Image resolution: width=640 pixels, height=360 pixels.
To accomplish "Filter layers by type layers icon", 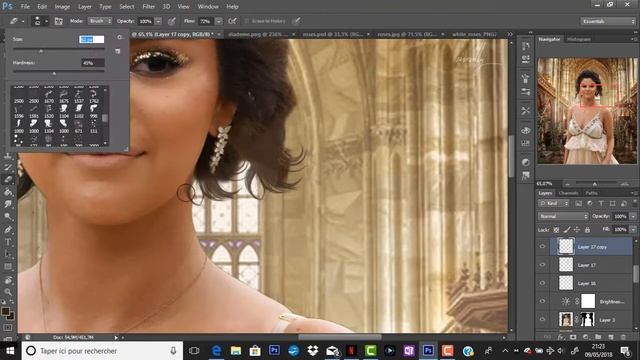I will click(601, 203).
